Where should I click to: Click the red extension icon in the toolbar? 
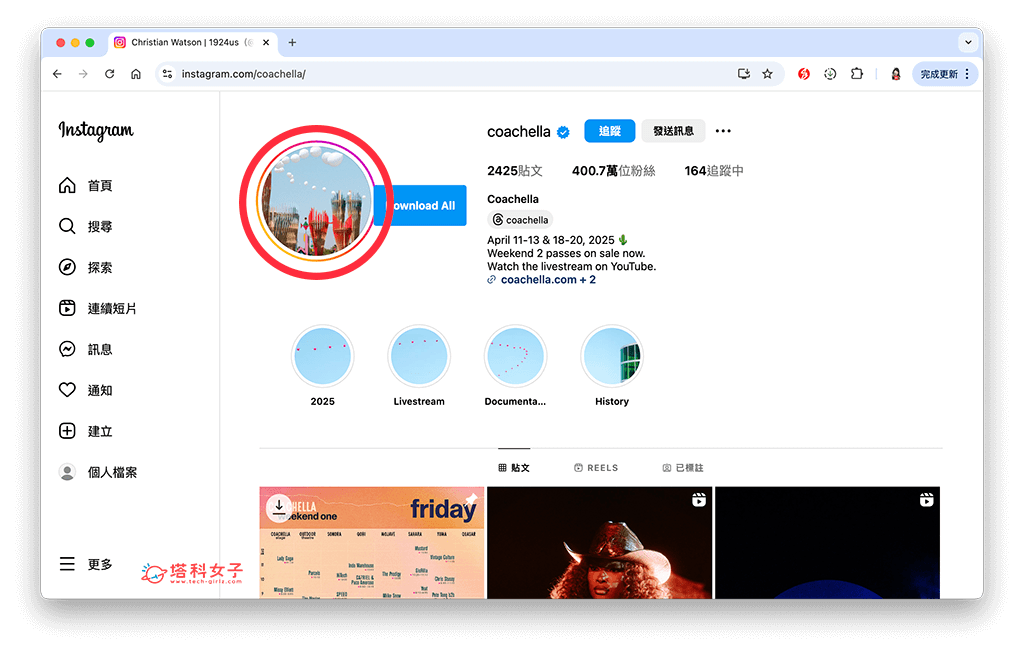pos(804,74)
